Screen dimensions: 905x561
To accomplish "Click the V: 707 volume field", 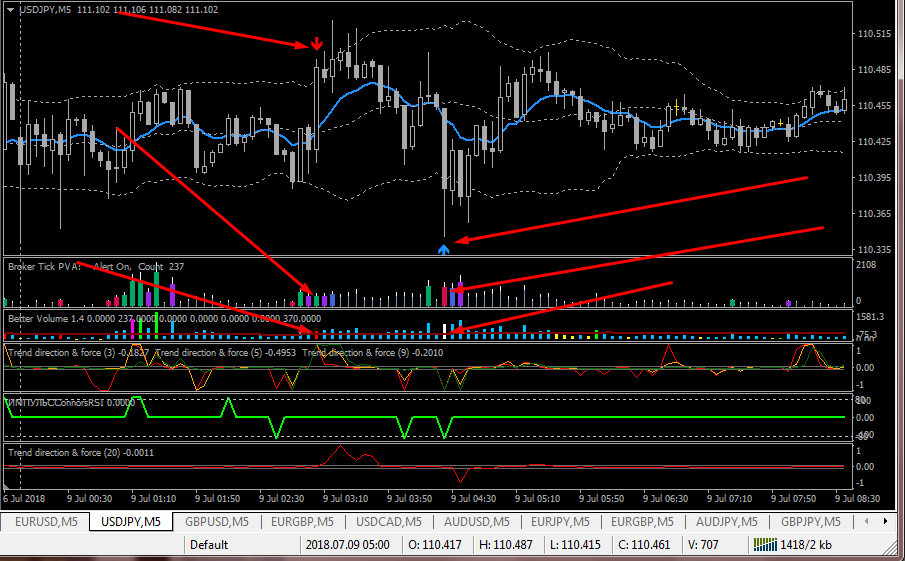I will pyautogui.click(x=703, y=545).
